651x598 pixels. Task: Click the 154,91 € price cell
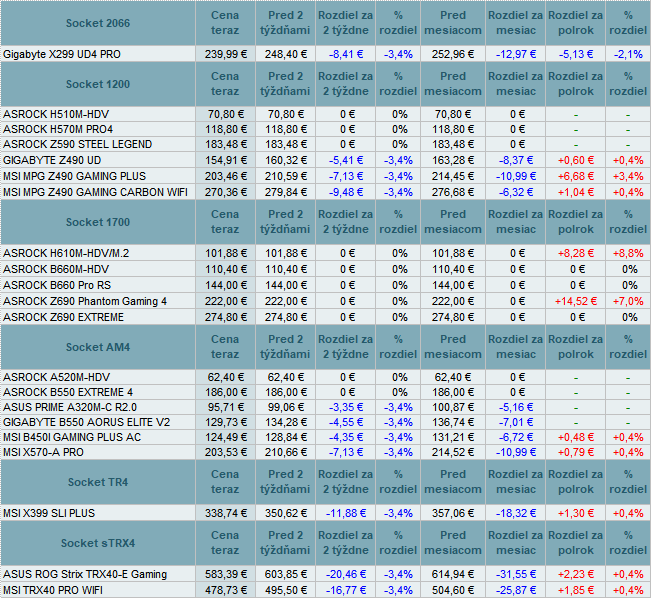tap(225, 160)
